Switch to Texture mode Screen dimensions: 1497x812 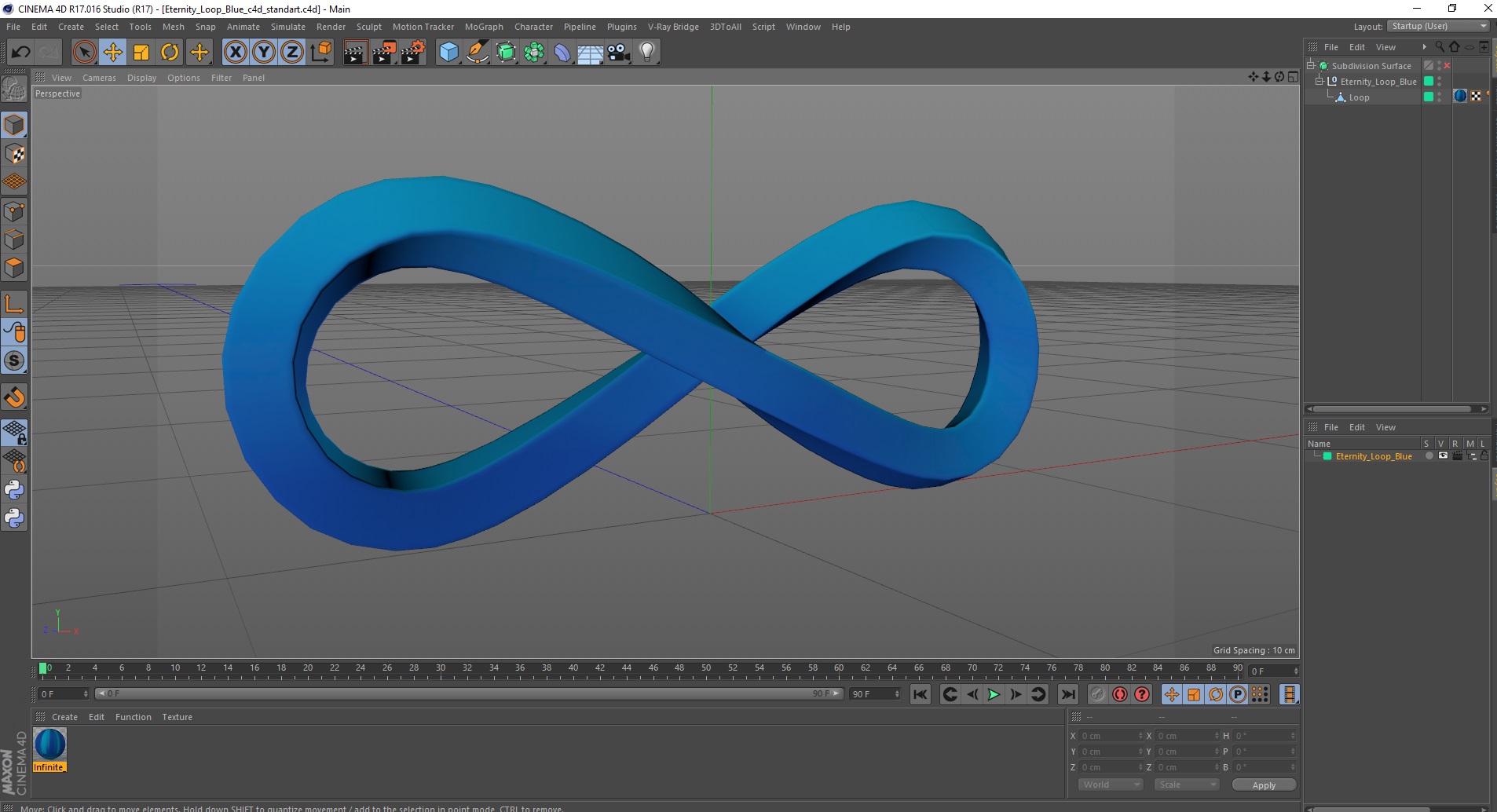pos(14,154)
